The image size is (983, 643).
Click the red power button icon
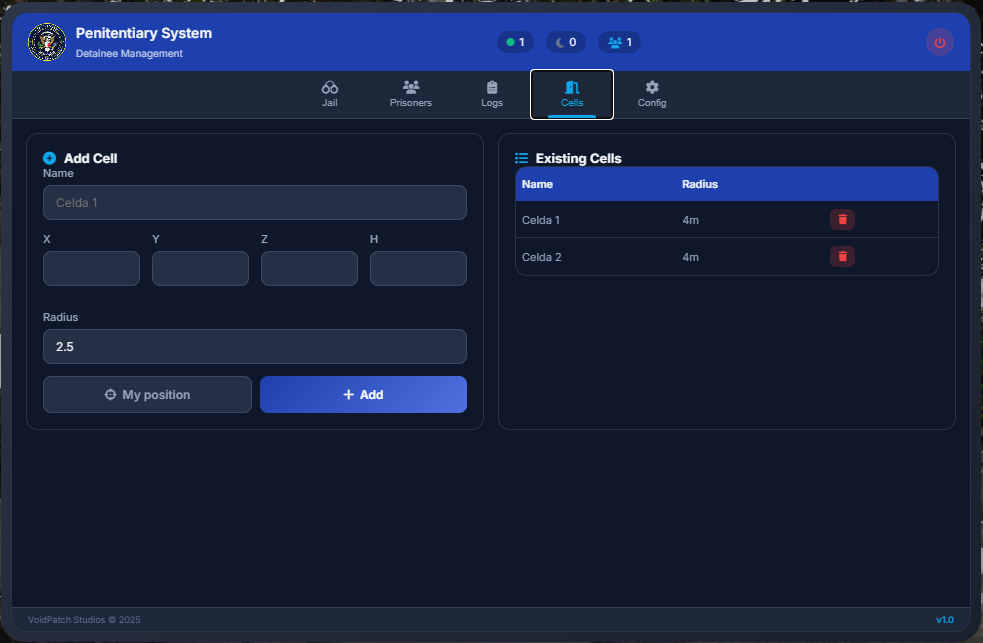tap(939, 42)
